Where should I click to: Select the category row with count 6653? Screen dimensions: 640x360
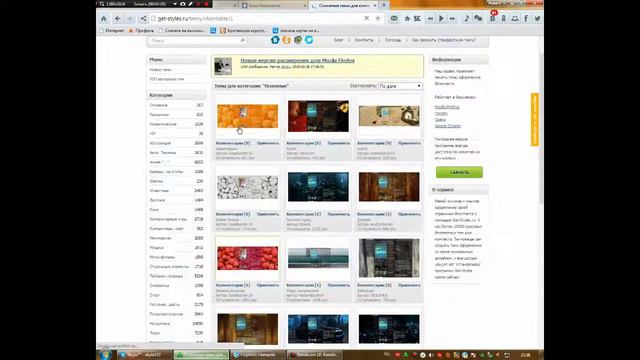(x=176, y=162)
